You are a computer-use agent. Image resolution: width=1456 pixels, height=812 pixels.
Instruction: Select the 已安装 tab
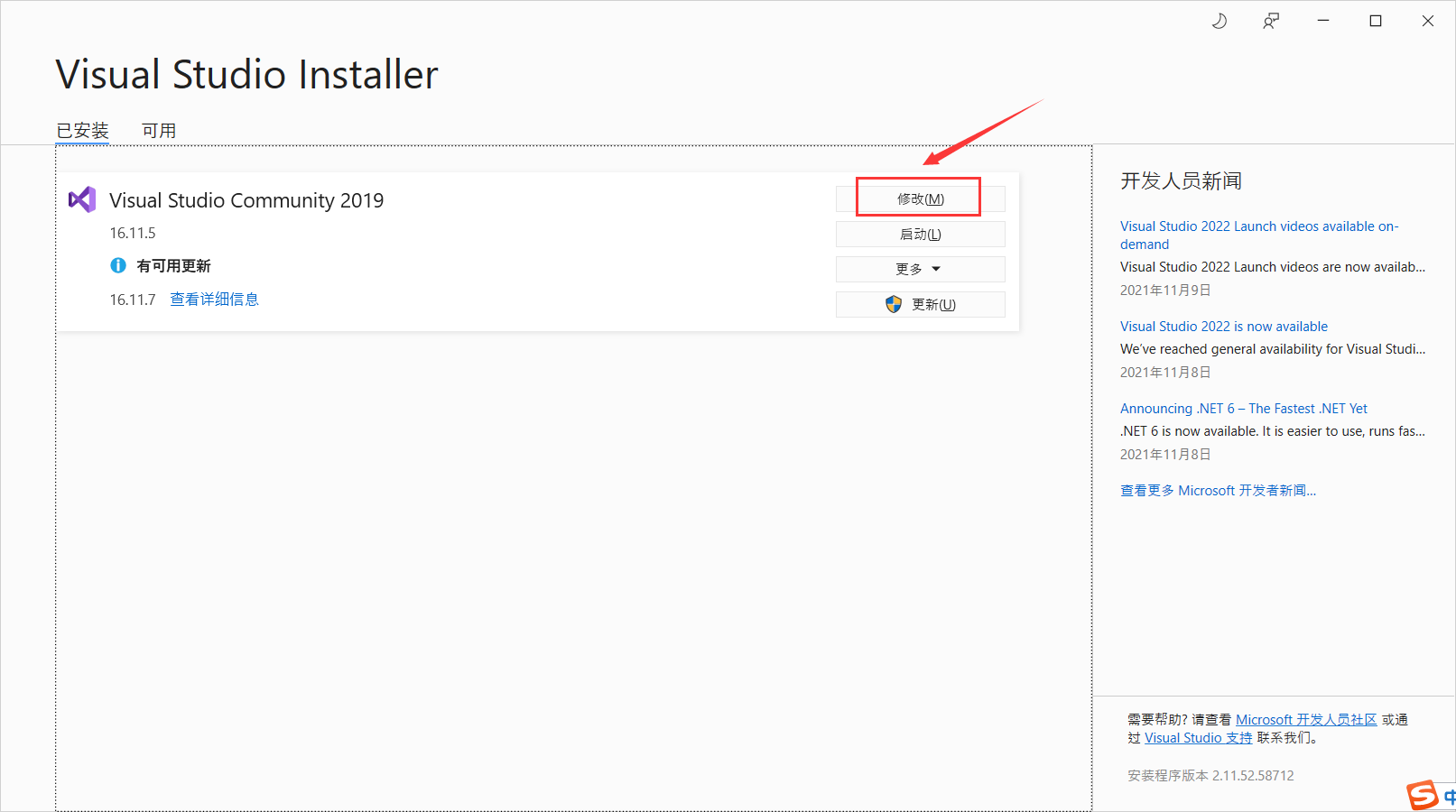(82, 130)
